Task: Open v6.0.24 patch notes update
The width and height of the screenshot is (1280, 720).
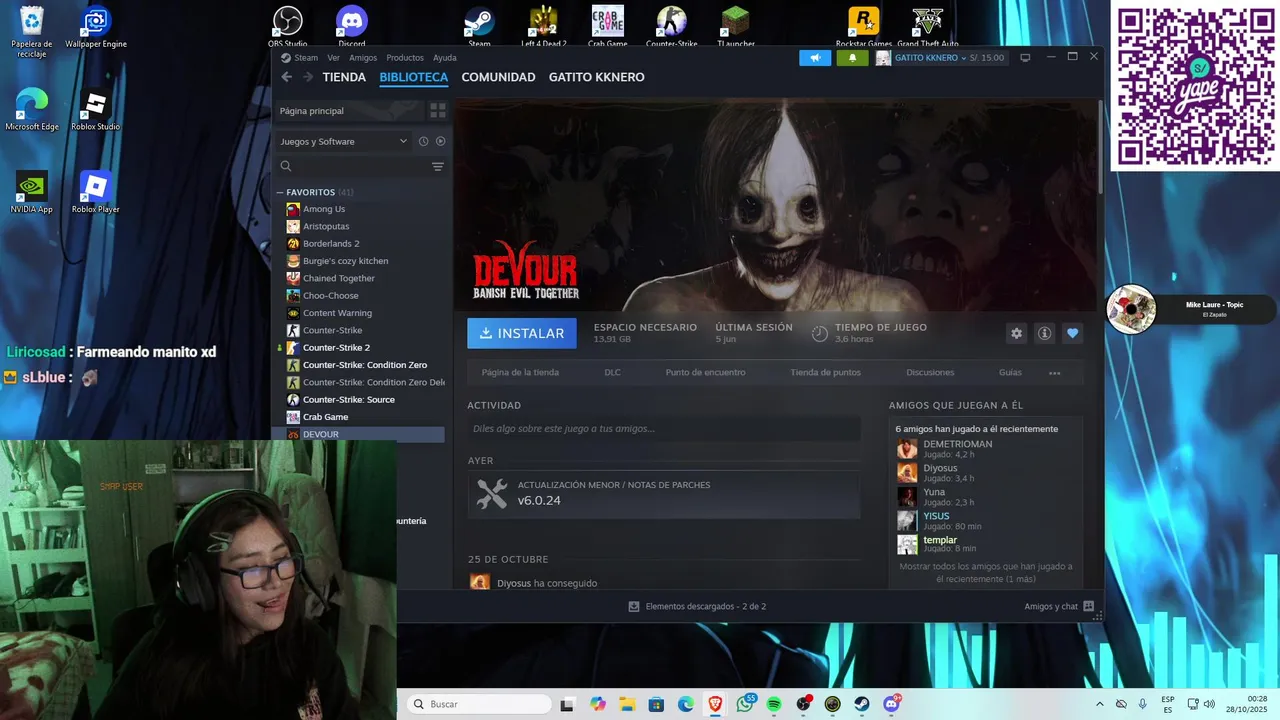Action: 664,494
